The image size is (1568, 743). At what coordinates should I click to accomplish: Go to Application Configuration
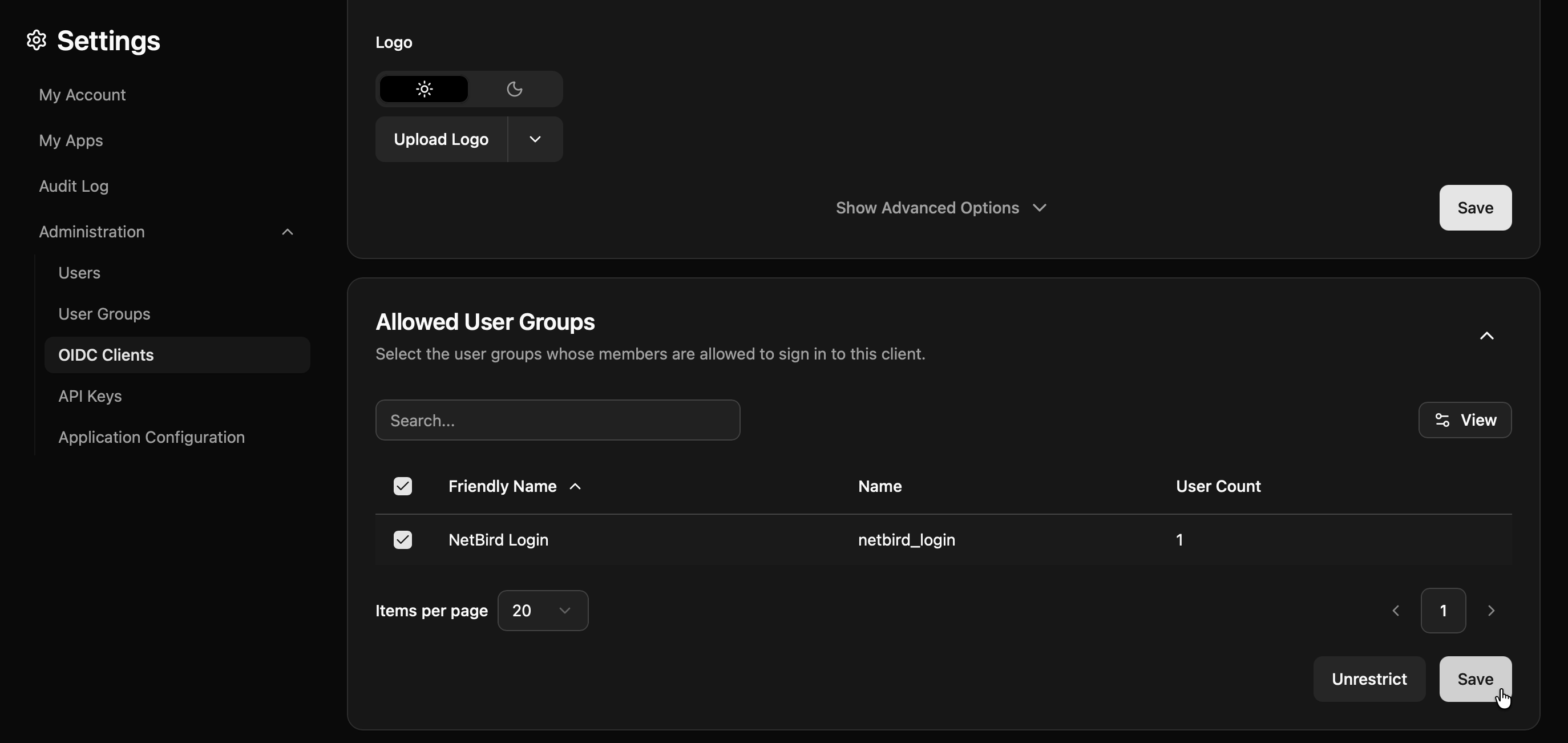pos(151,437)
